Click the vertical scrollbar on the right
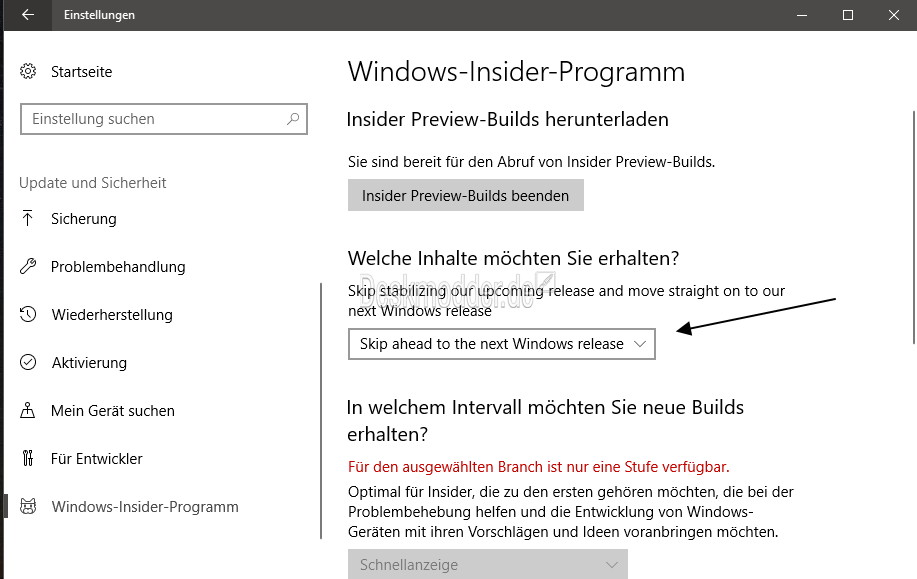The height and width of the screenshot is (579, 917). pyautogui.click(x=914, y=227)
